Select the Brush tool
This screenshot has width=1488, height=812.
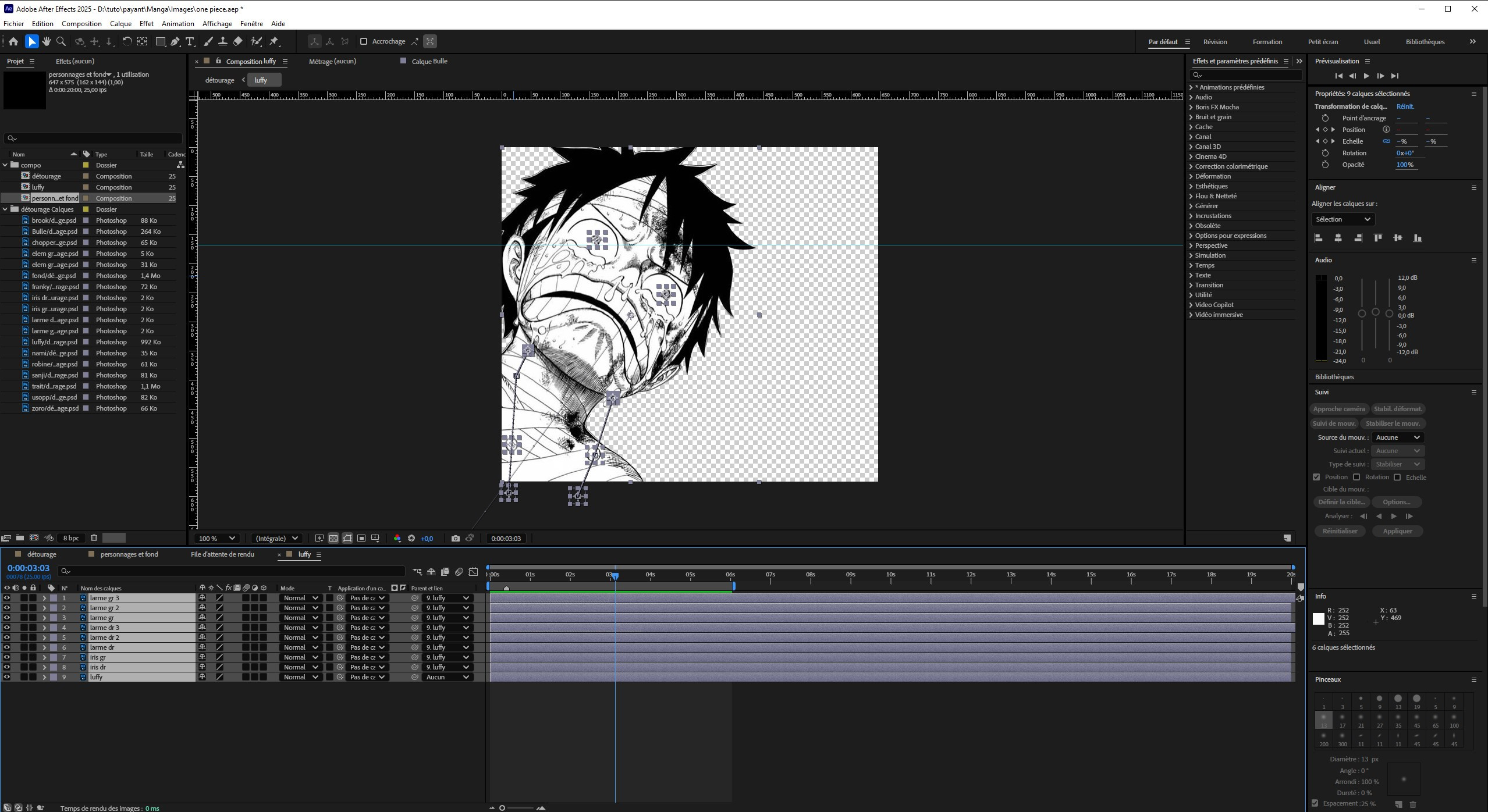(208, 41)
